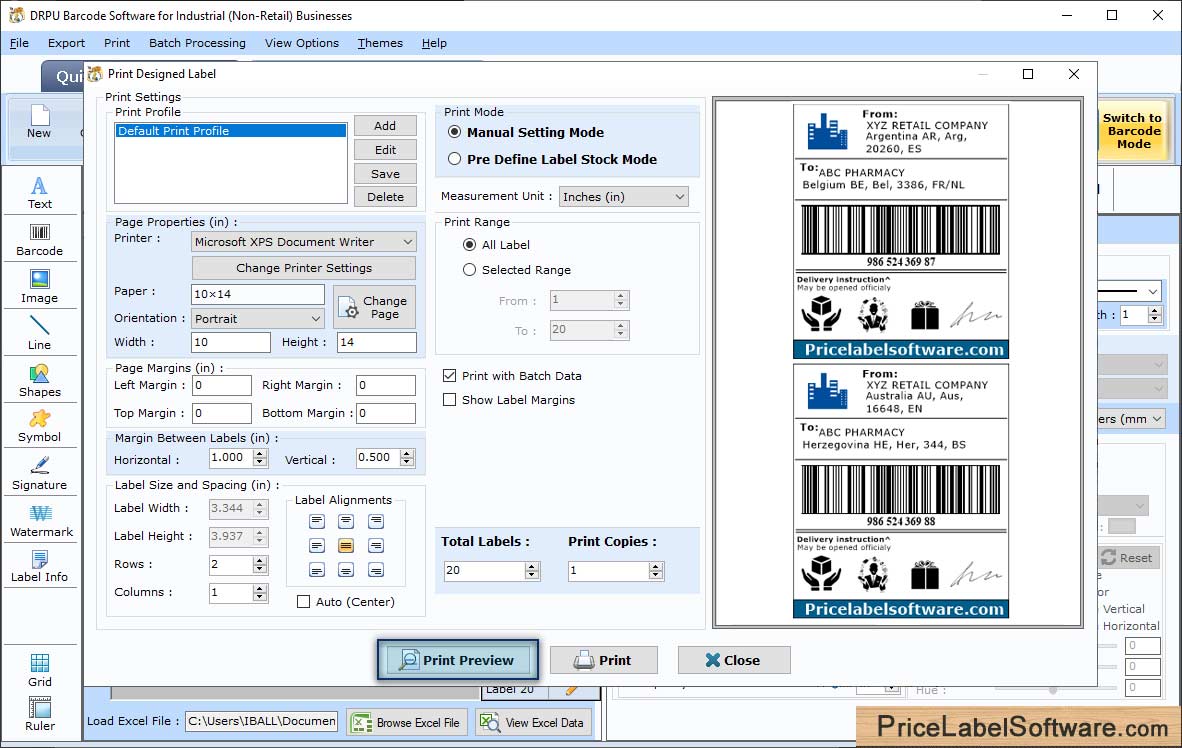Align label to top right
Viewport: 1182px width, 748px height.
point(376,521)
